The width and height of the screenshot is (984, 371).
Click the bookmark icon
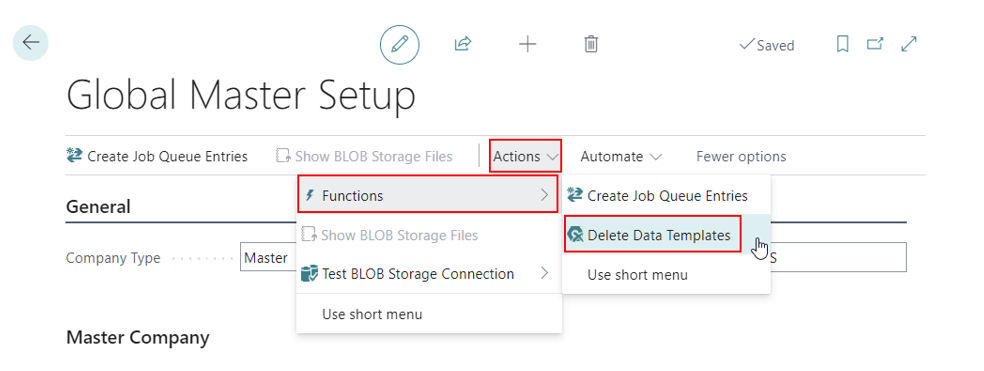tap(843, 44)
